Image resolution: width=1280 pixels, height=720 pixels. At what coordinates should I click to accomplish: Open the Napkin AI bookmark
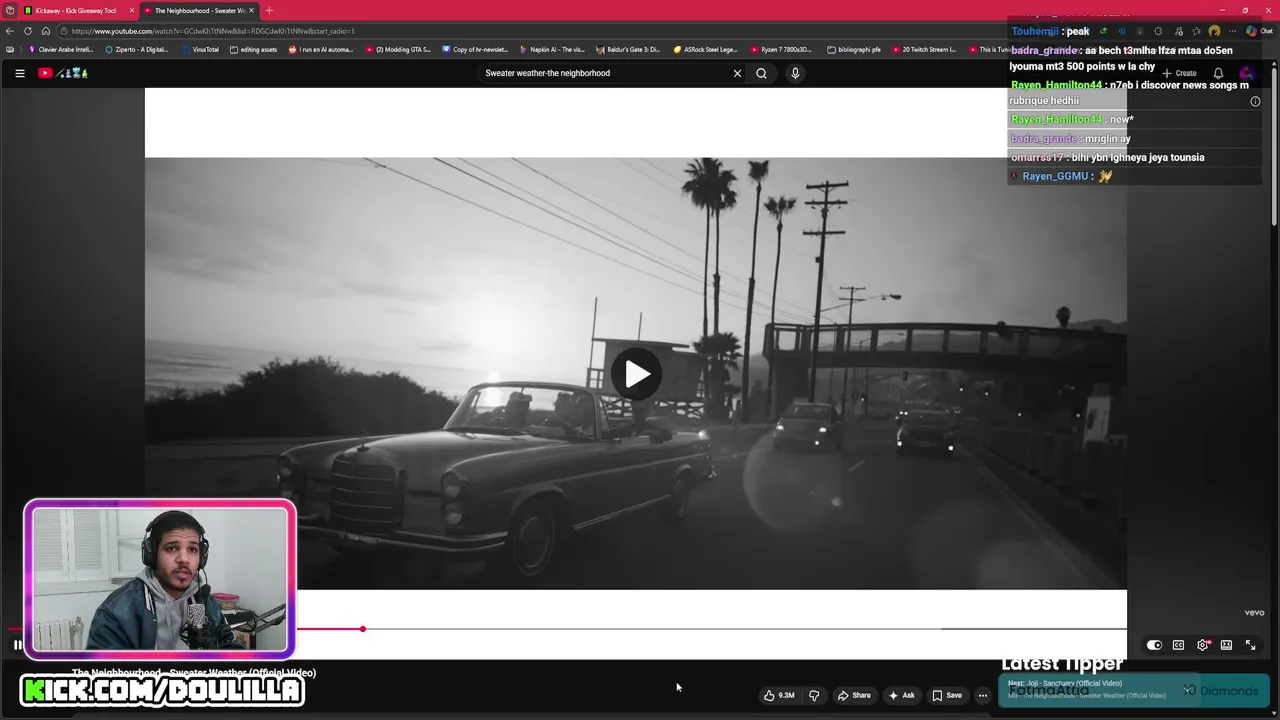coord(552,49)
